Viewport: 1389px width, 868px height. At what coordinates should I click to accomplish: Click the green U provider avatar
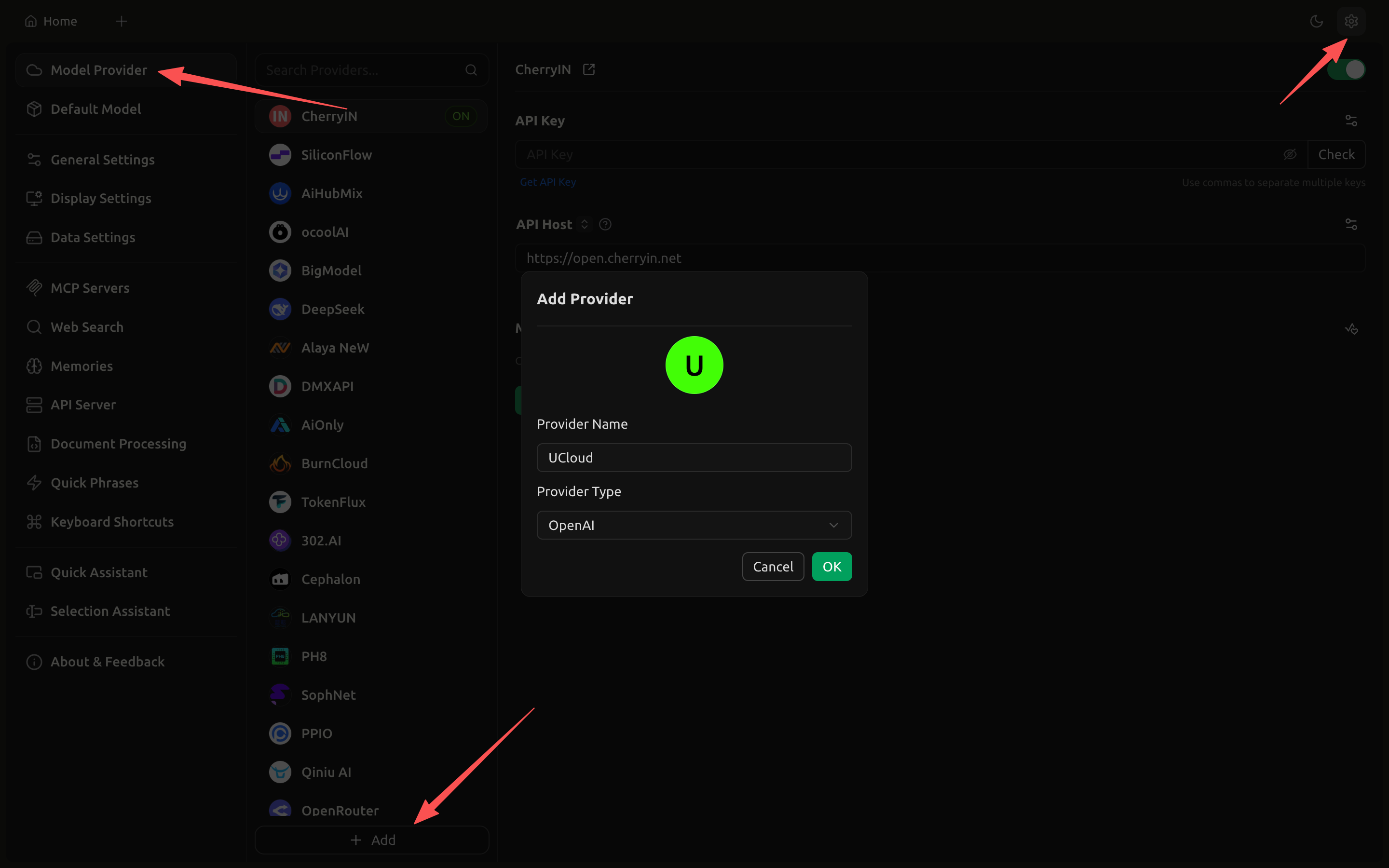(694, 365)
